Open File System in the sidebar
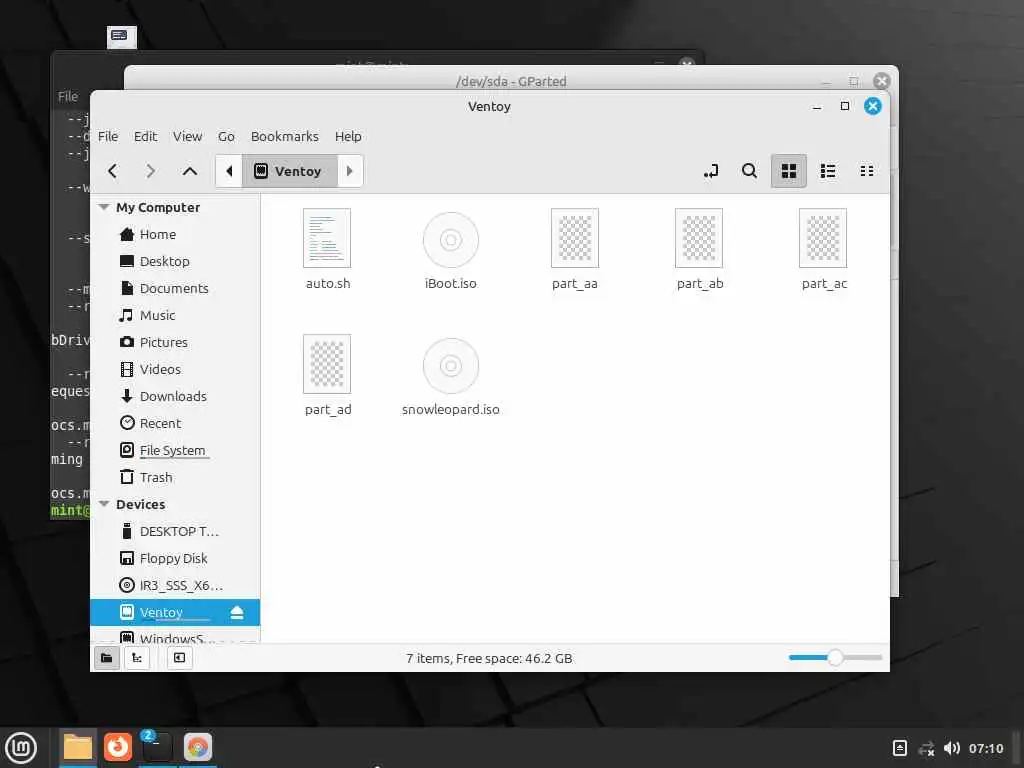This screenshot has width=1024, height=768. [x=175, y=450]
